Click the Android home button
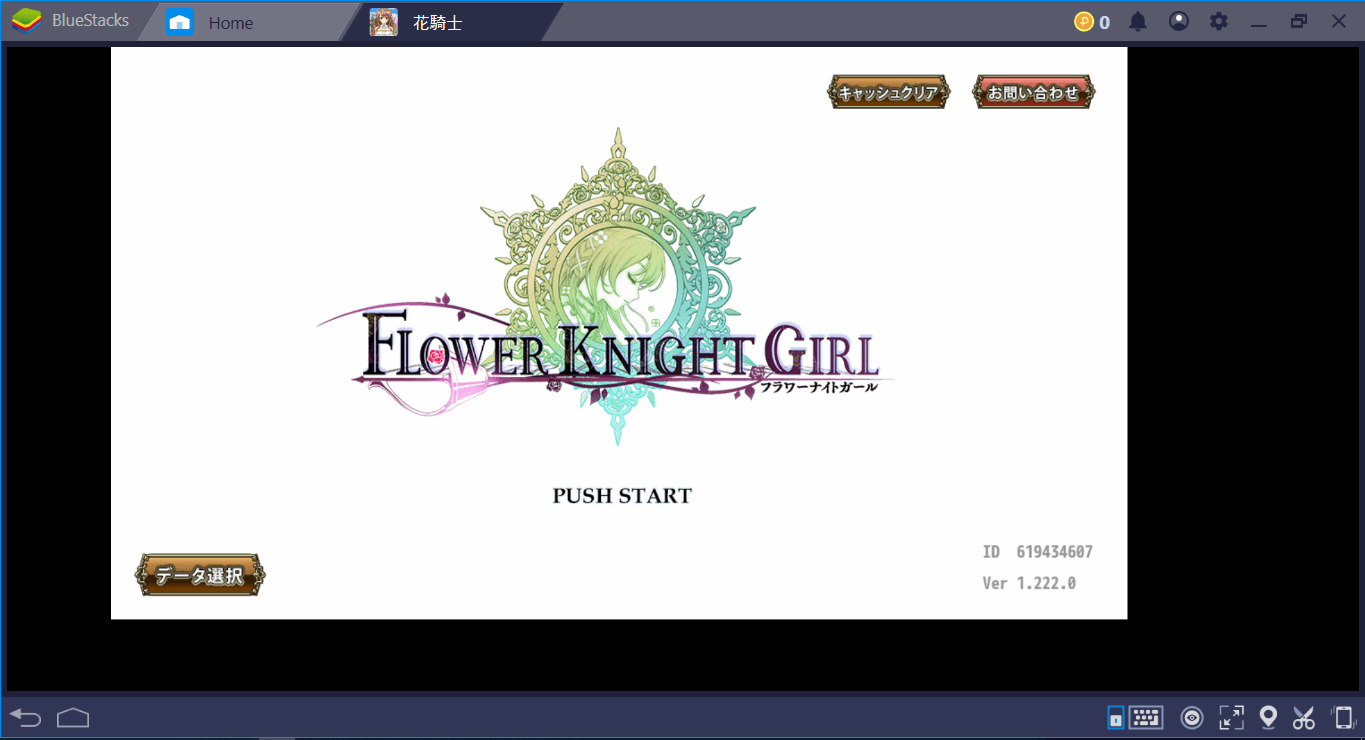 pyautogui.click(x=73, y=717)
